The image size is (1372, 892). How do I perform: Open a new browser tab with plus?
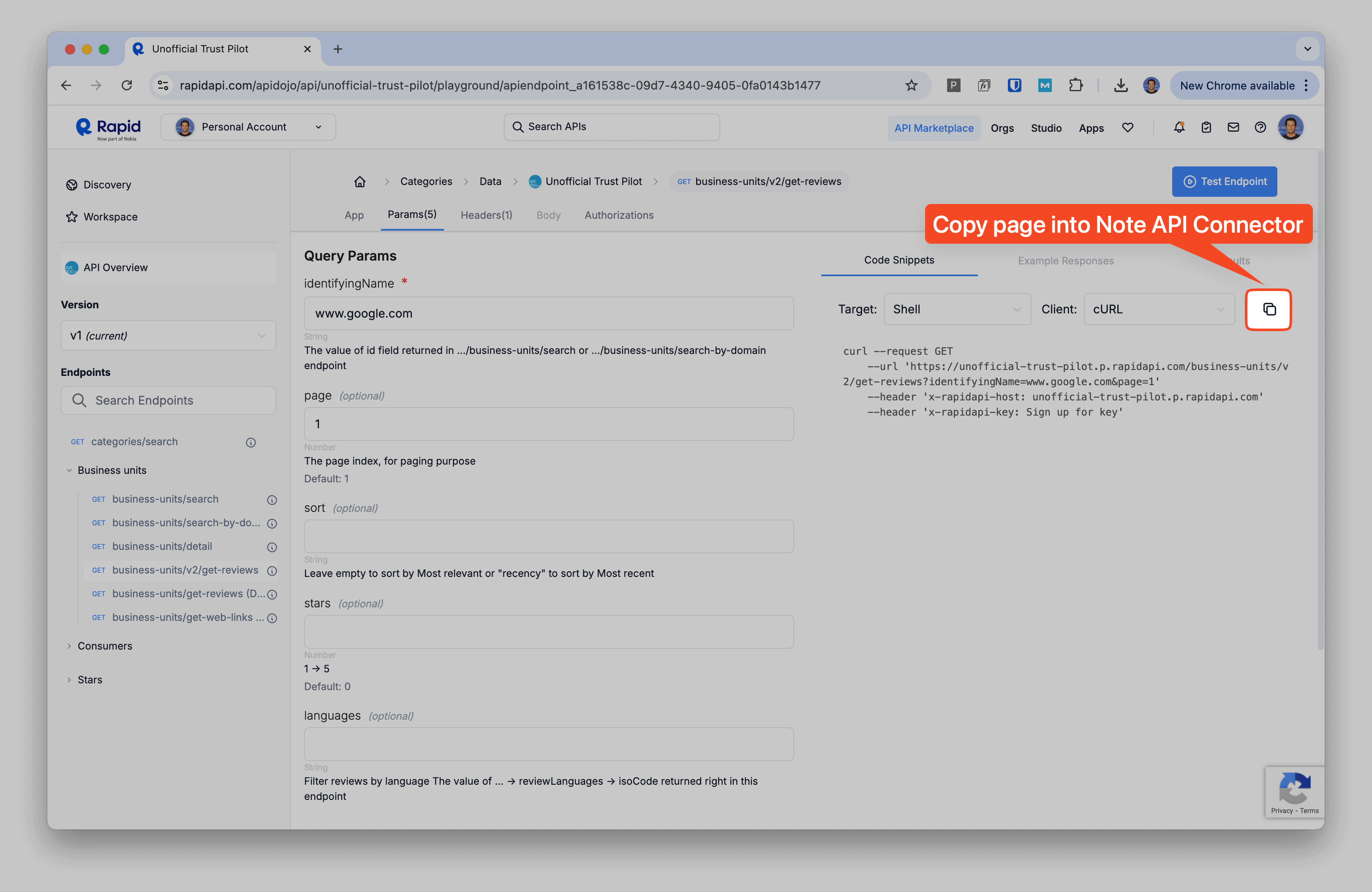338,49
